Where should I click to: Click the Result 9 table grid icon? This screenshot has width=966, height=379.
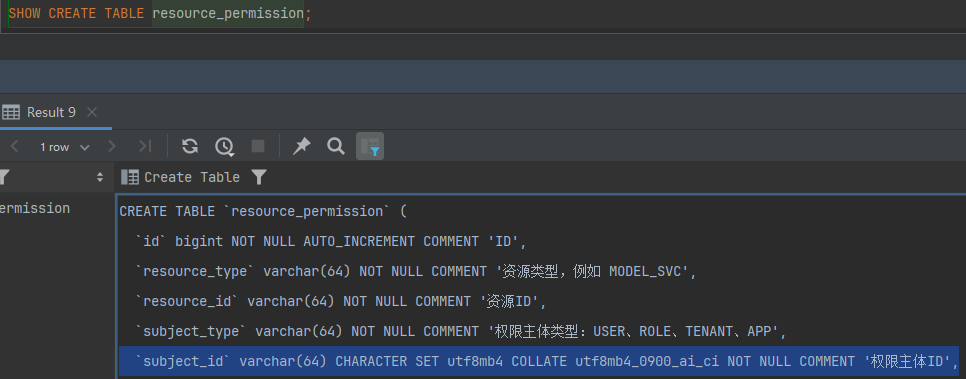[10, 112]
